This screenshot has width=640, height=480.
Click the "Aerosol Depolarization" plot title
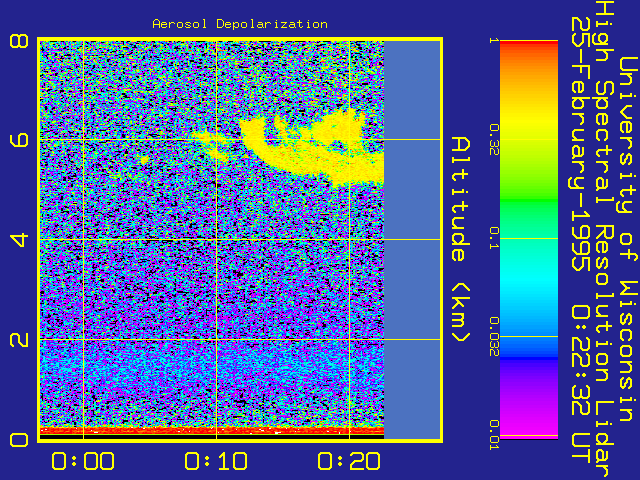point(240,24)
